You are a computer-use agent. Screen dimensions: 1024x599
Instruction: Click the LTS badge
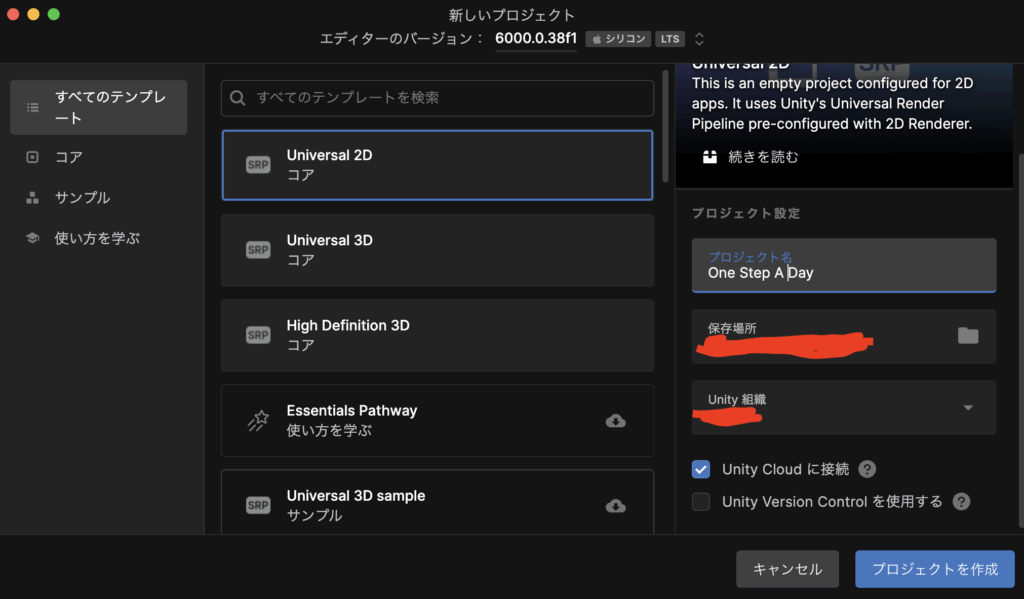tap(670, 39)
